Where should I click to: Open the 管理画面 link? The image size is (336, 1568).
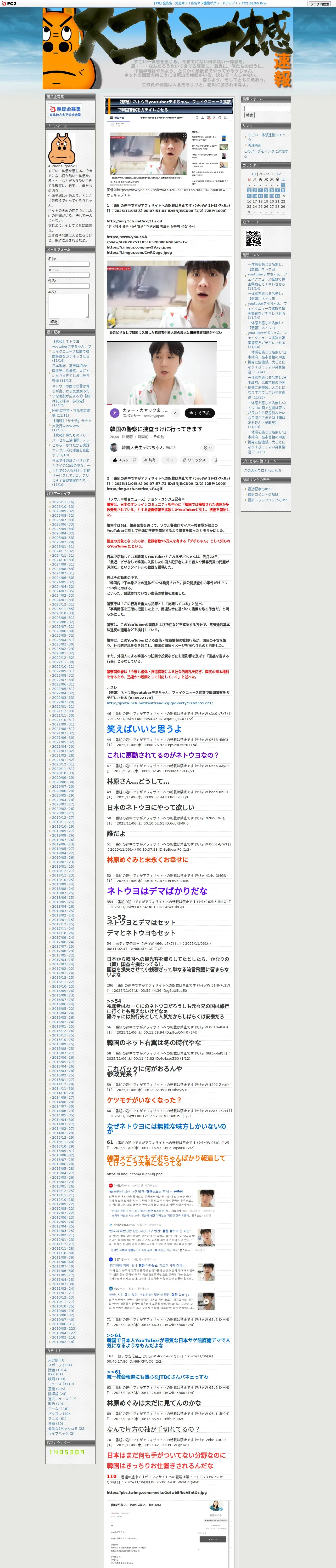[254, 146]
